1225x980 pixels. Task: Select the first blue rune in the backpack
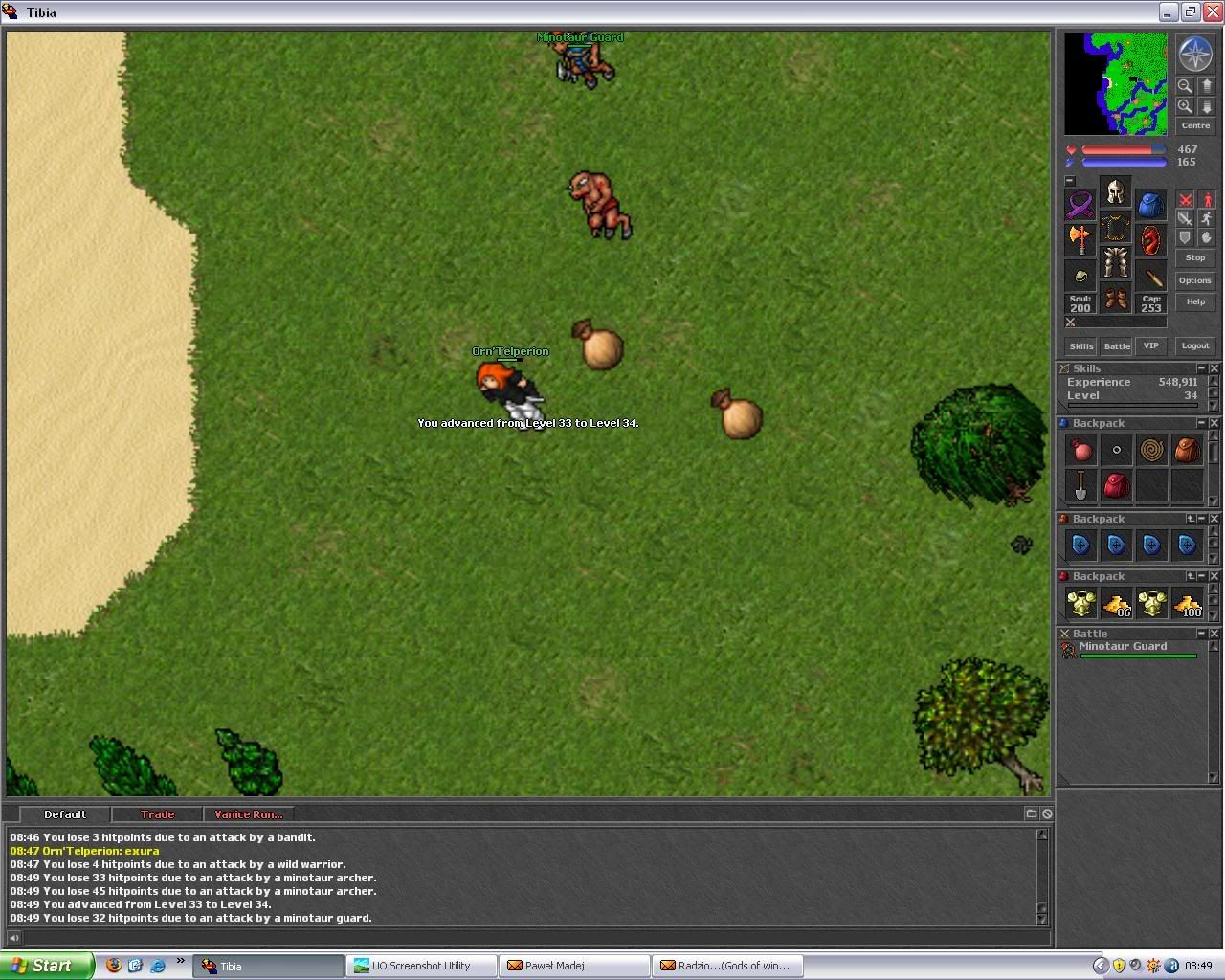point(1080,546)
